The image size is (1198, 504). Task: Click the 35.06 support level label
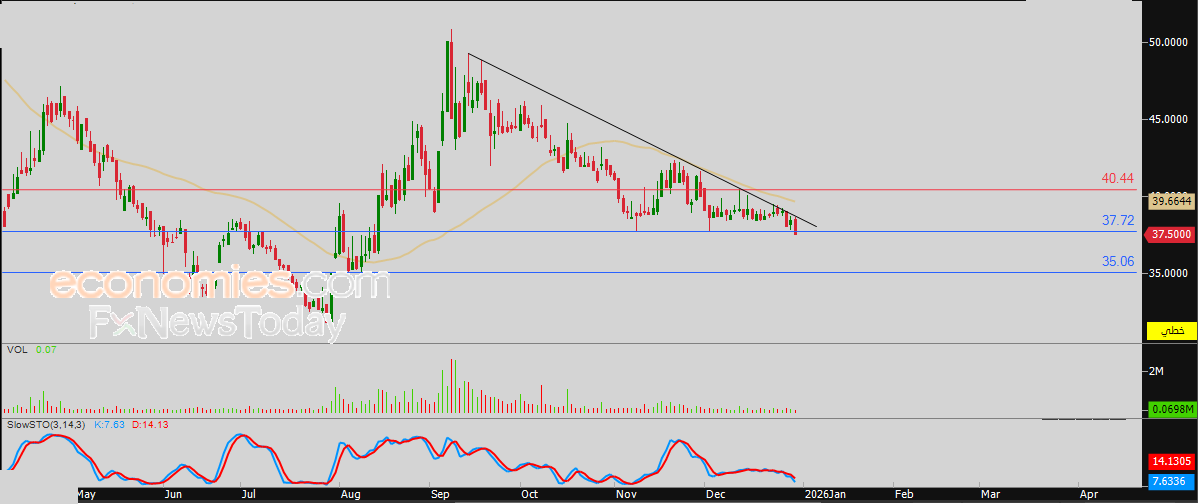pyautogui.click(x=1117, y=261)
